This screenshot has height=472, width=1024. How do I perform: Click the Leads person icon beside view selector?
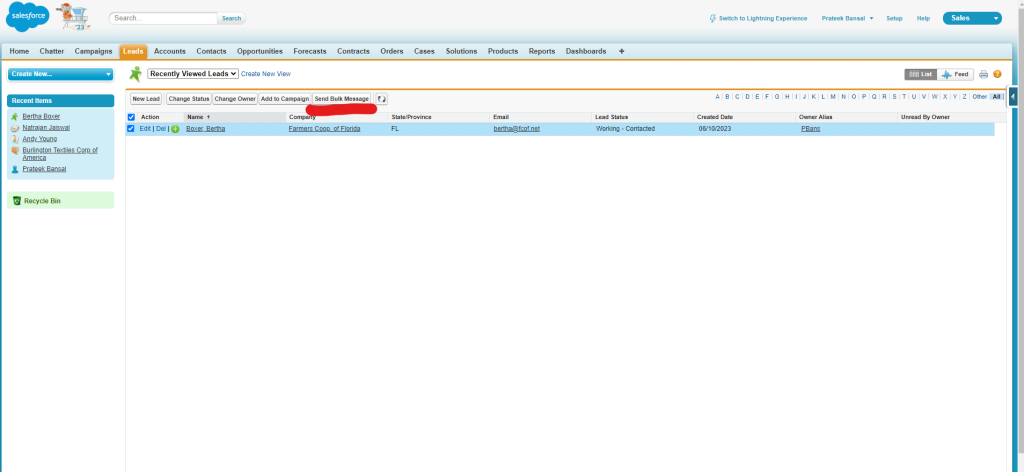pos(136,74)
